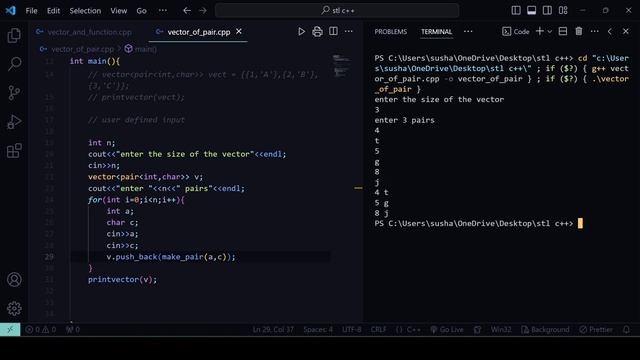
Task: Open Run and Debug view
Action: pos(14,122)
